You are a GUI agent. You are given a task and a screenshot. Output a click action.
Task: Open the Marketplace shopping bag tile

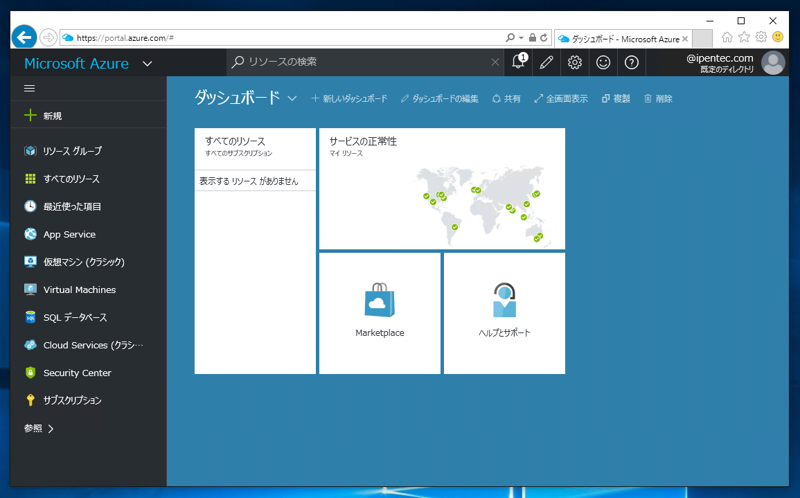(x=380, y=313)
